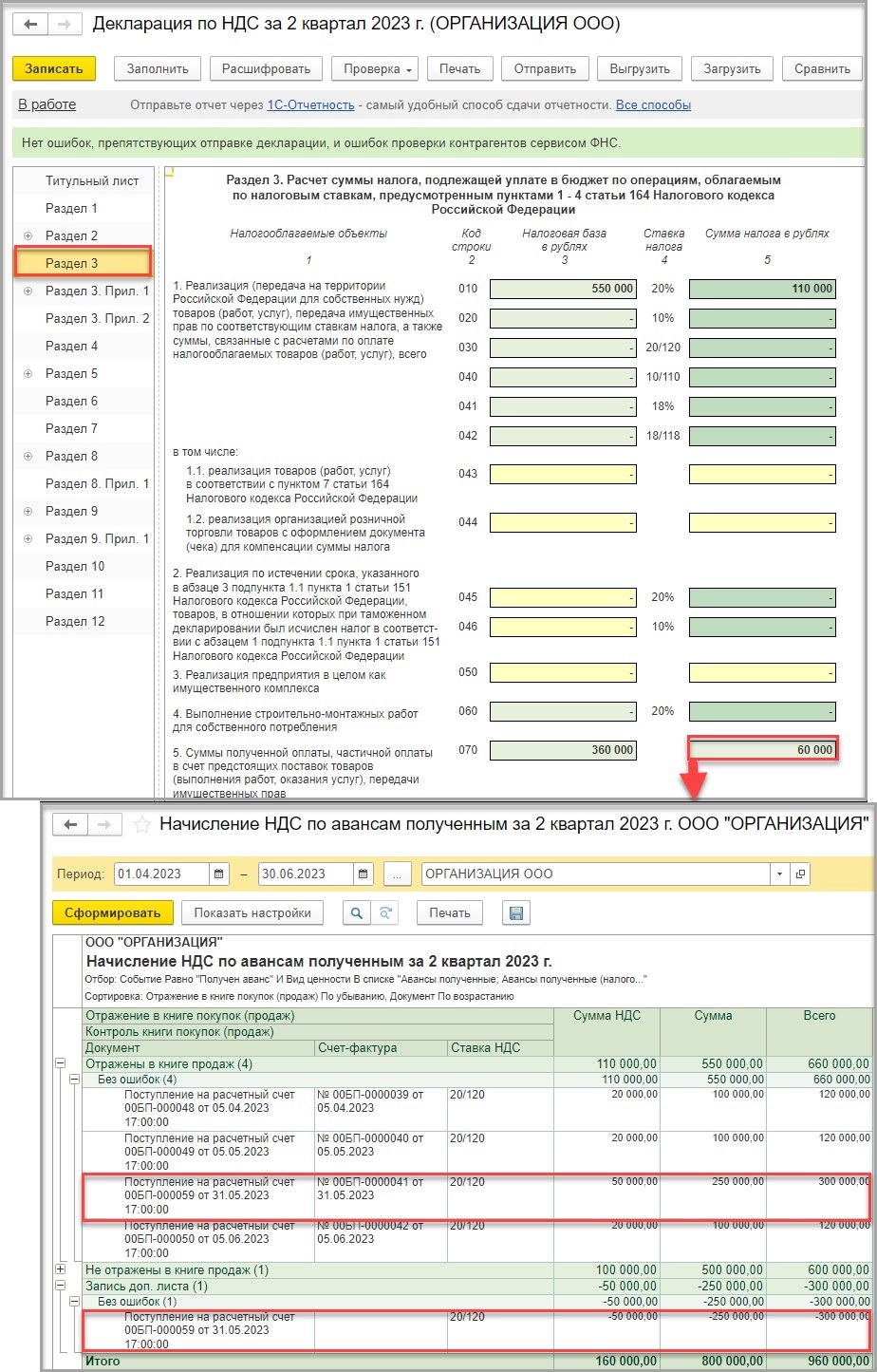This screenshot has width=877, height=1372.
Task: Open Раздел 3 section
Action: click(83, 263)
